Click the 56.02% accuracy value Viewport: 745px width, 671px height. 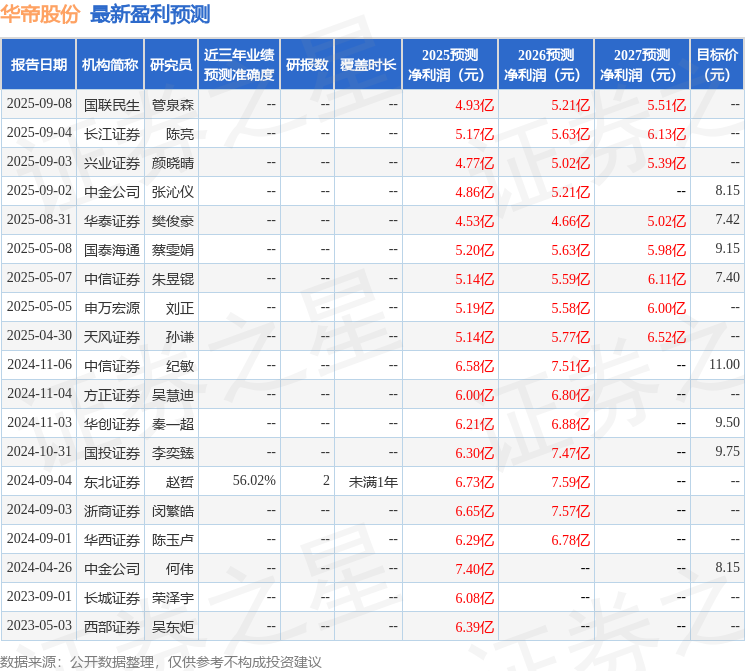click(254, 480)
